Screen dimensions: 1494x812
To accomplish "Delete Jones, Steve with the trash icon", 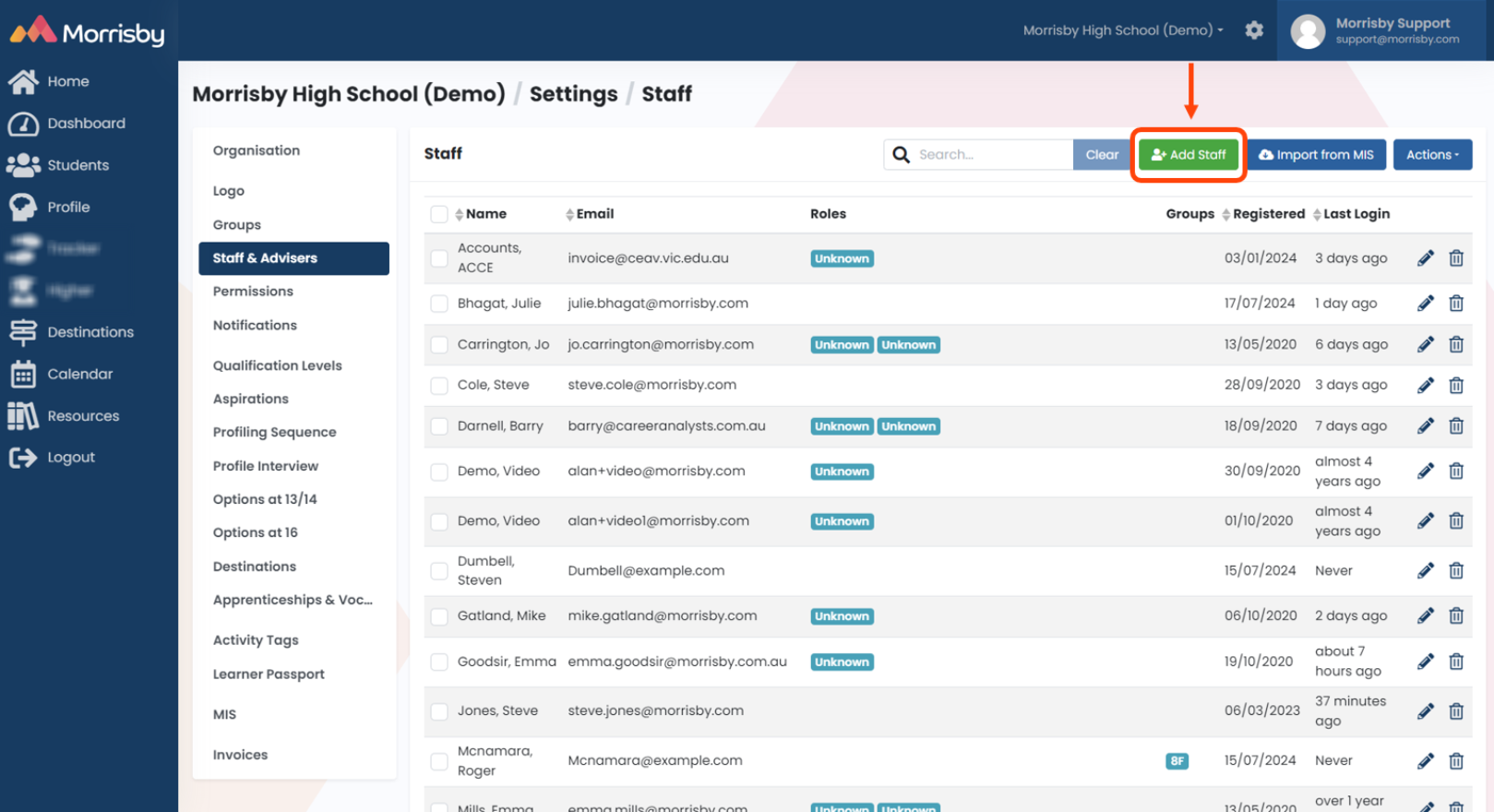I will point(1456,711).
